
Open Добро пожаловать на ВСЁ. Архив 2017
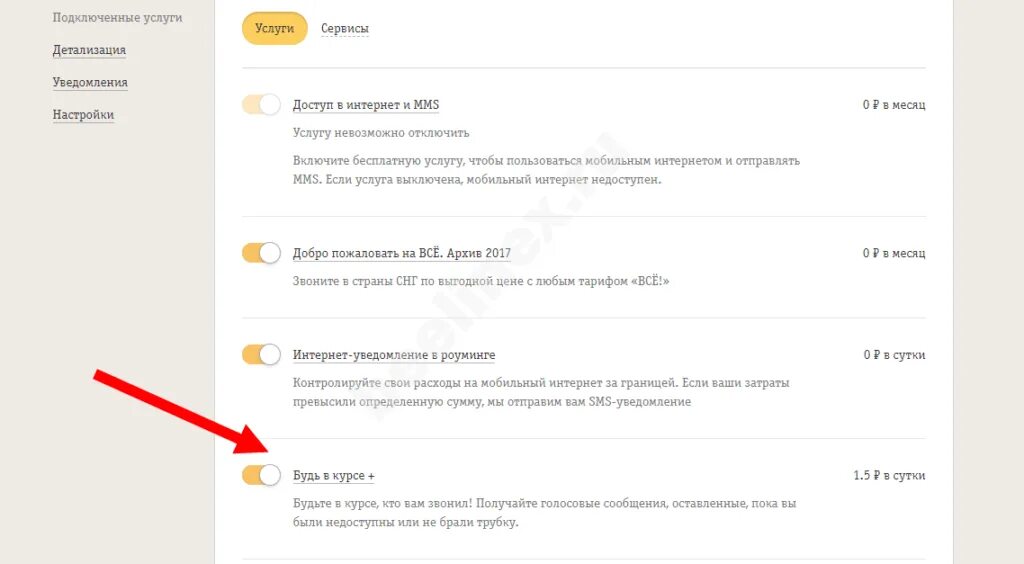click(401, 253)
